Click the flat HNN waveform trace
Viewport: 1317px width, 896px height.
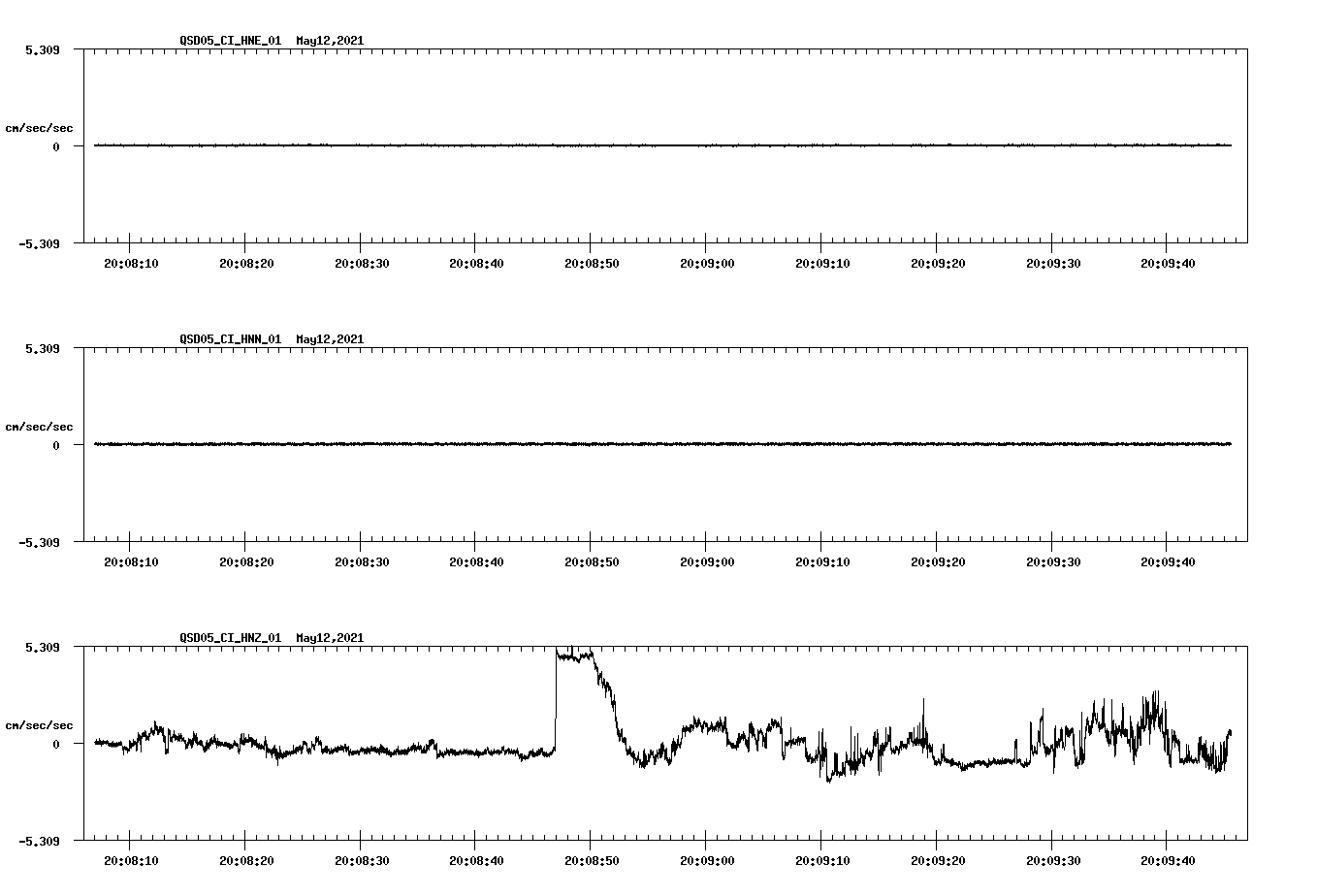click(582, 445)
